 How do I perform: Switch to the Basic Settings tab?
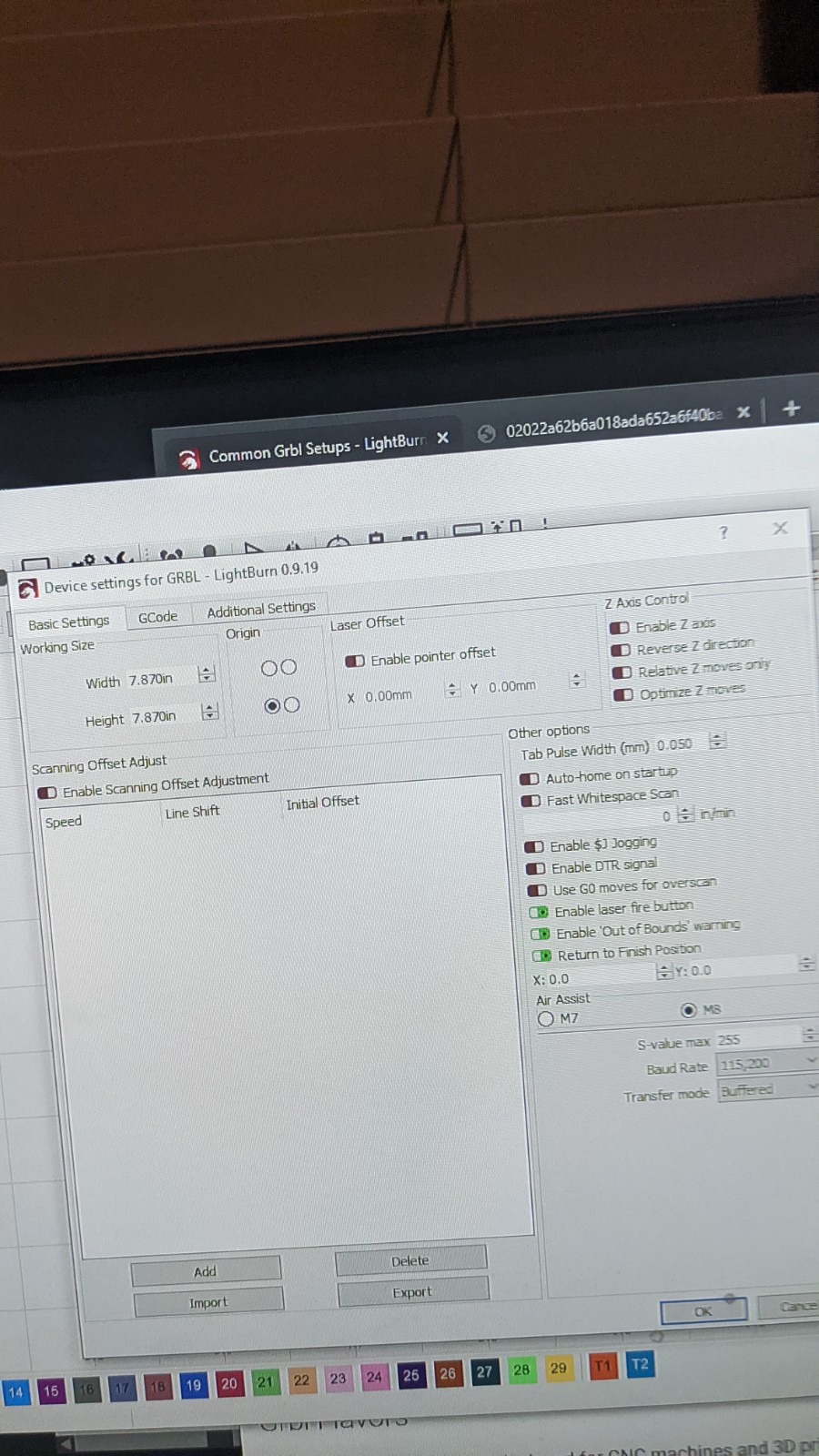coord(69,622)
